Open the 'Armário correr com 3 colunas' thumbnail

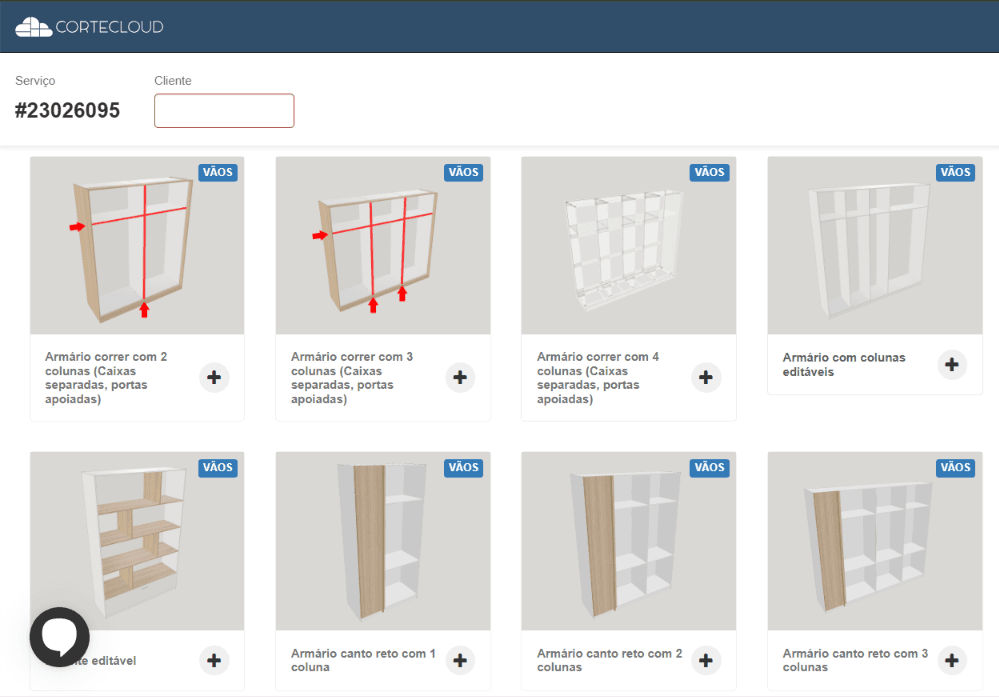point(383,245)
